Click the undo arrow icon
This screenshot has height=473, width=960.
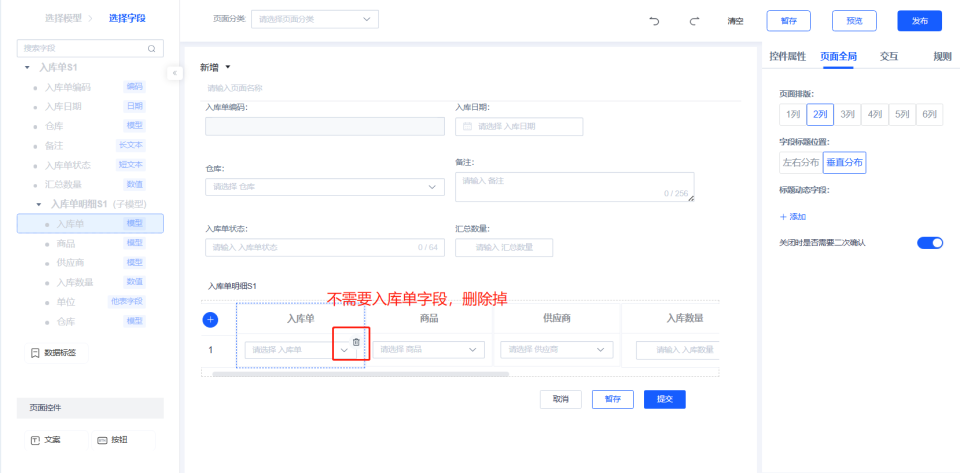click(654, 21)
